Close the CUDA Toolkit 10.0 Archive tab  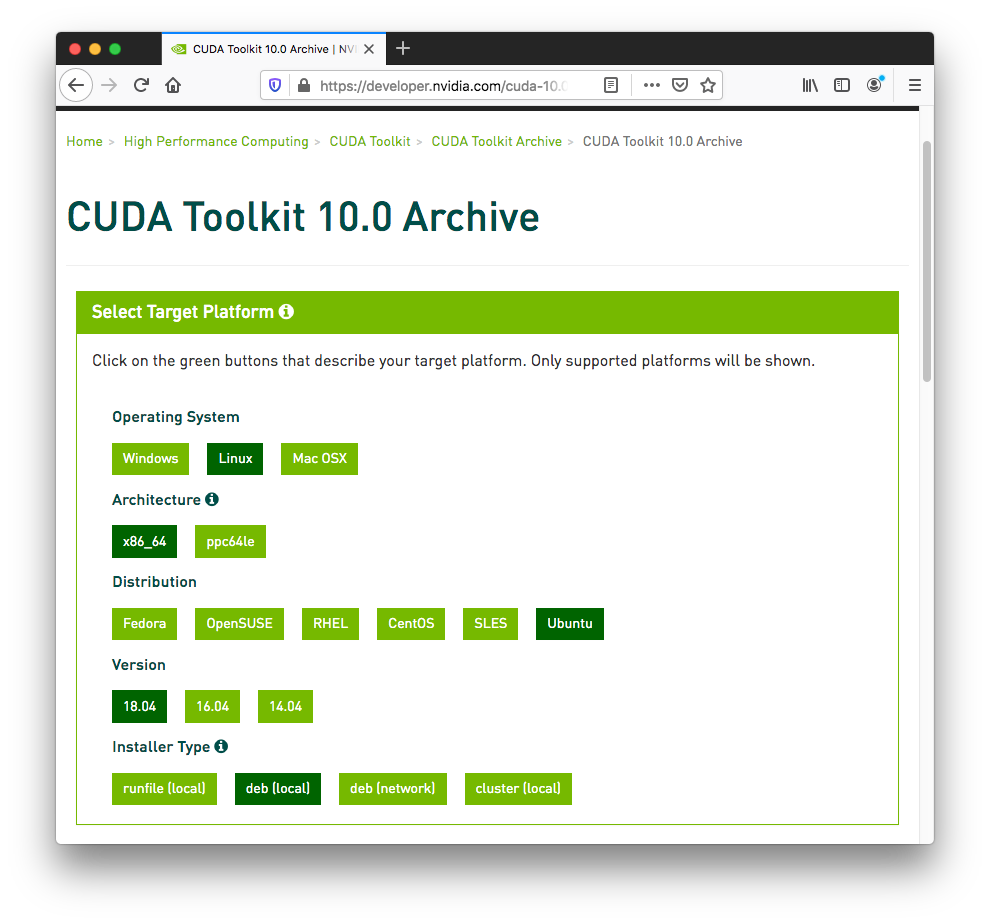(369, 49)
